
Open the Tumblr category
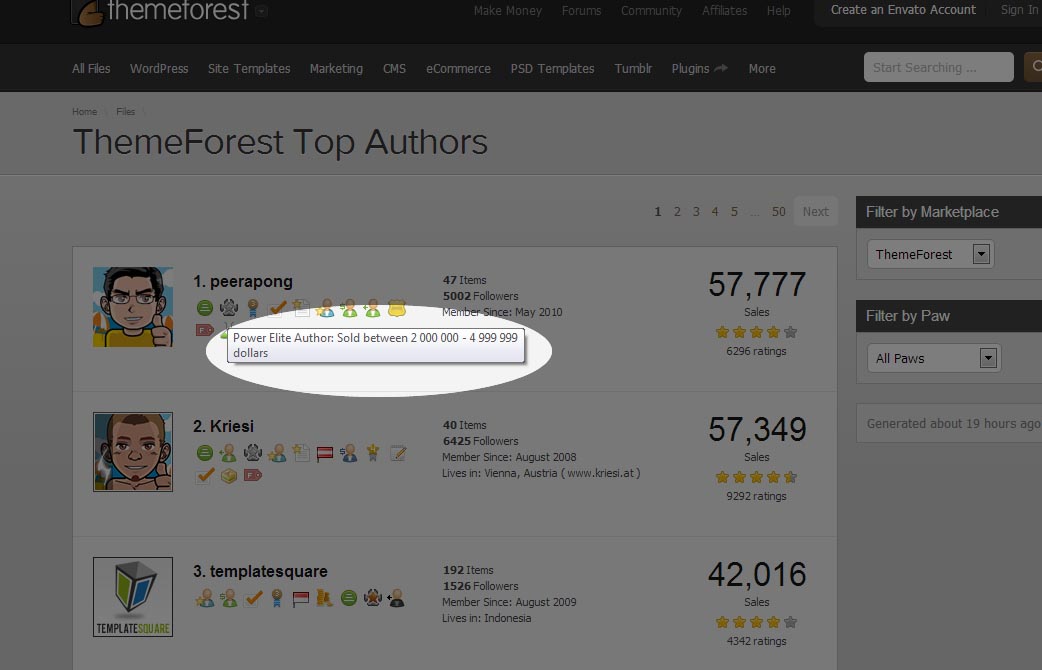(633, 68)
